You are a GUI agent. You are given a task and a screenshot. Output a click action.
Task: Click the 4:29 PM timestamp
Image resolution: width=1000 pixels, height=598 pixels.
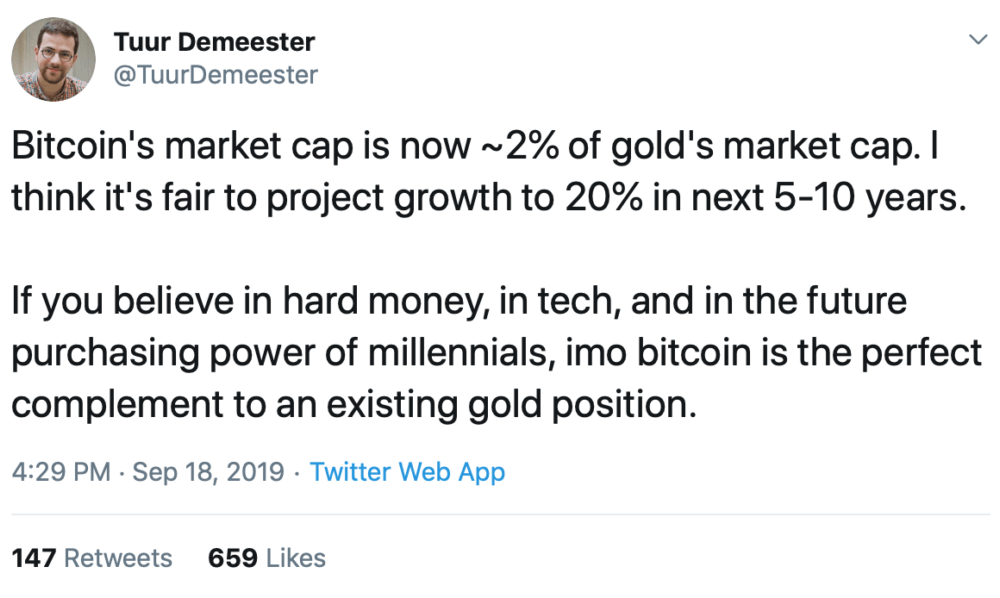click(x=61, y=472)
